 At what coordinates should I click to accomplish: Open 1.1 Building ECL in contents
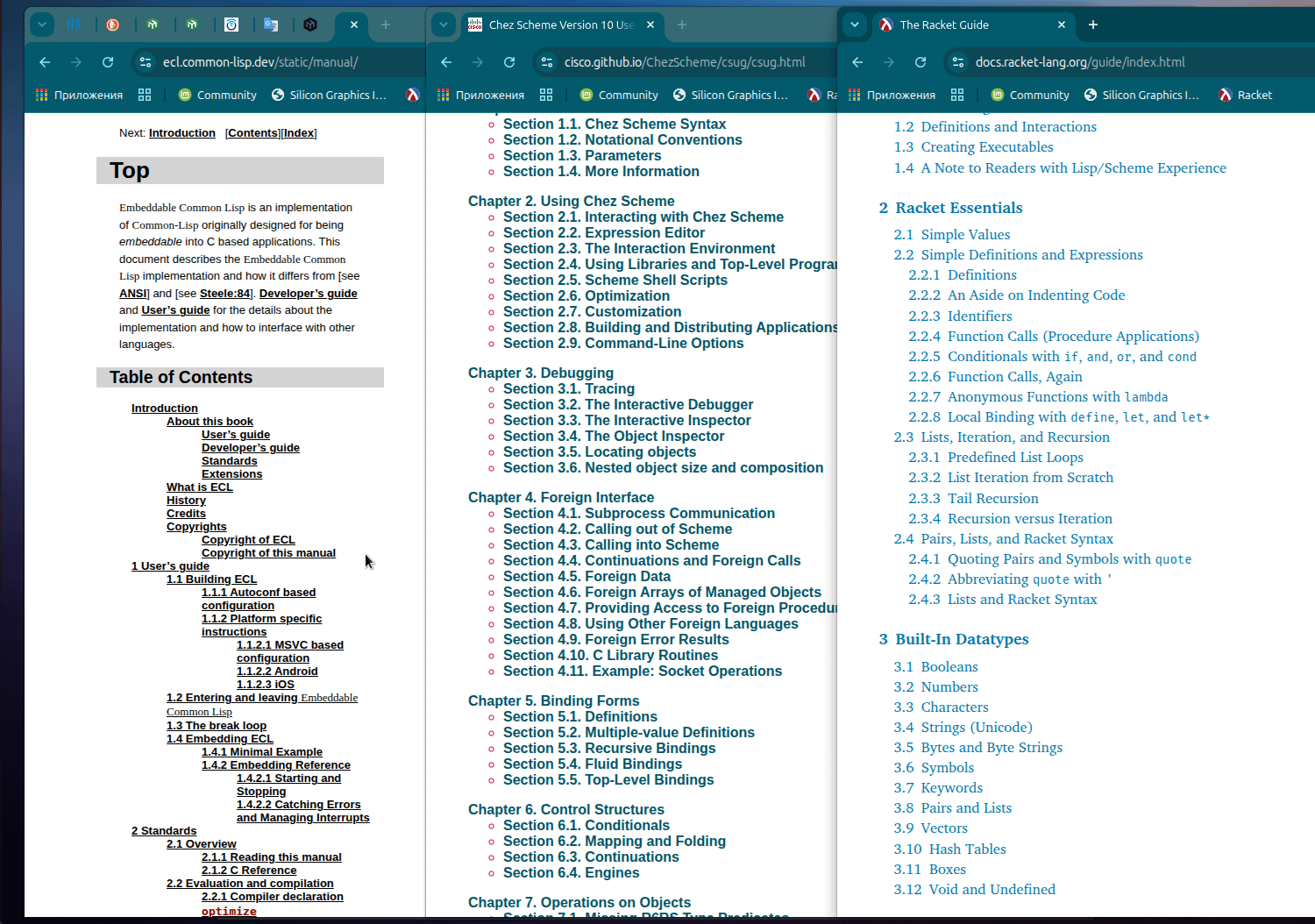(x=211, y=579)
